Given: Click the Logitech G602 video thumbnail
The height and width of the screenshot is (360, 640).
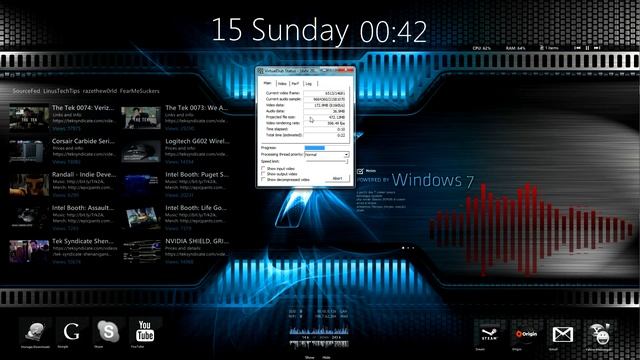Looking at the screenshot, I should (141, 151).
